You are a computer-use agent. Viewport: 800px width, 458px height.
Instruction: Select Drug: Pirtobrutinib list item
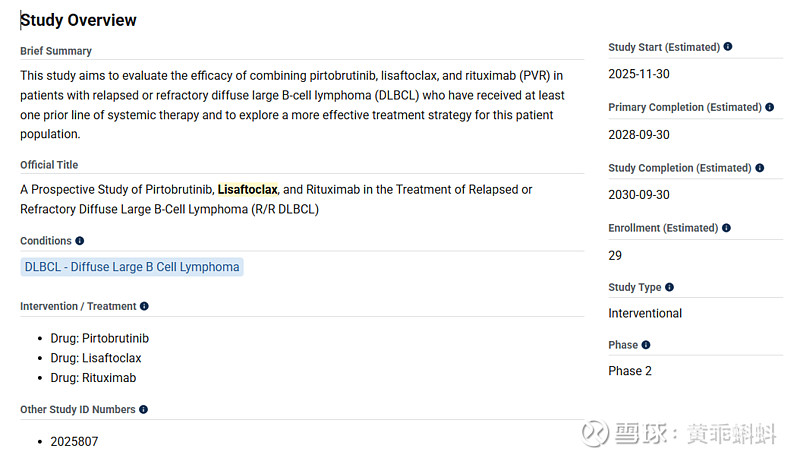tap(99, 338)
